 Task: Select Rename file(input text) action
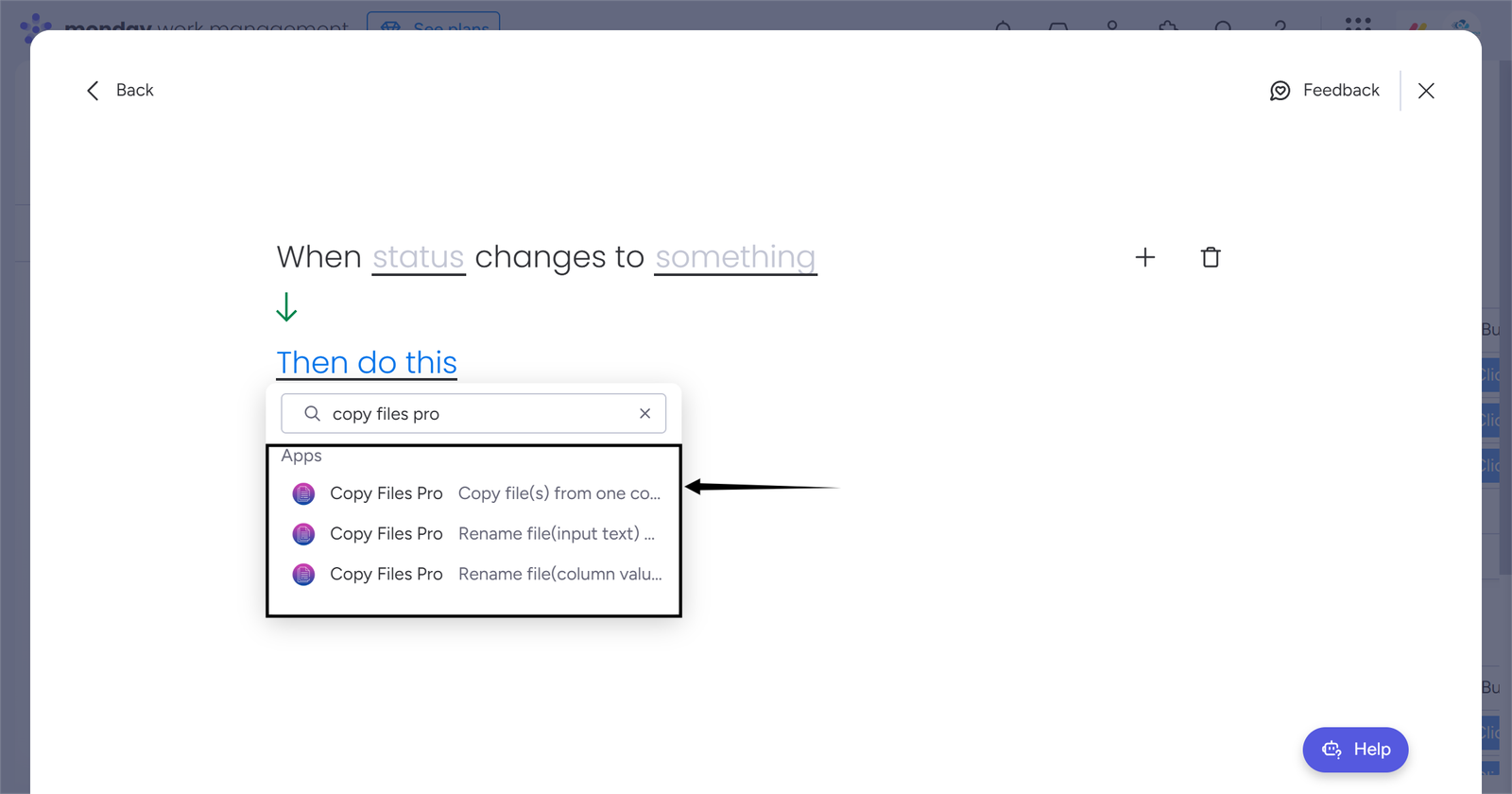(475, 534)
